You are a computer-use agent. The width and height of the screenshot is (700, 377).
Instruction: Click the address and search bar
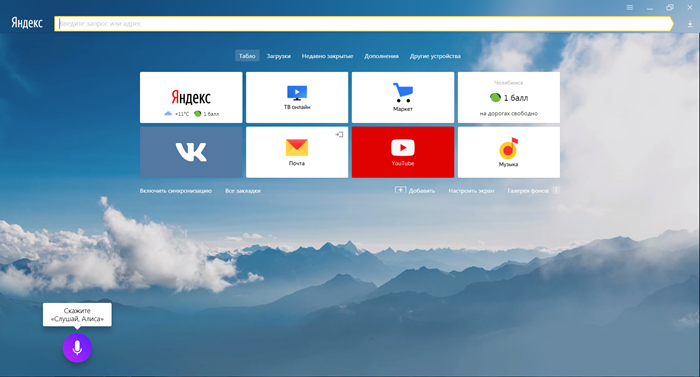[x=363, y=24]
